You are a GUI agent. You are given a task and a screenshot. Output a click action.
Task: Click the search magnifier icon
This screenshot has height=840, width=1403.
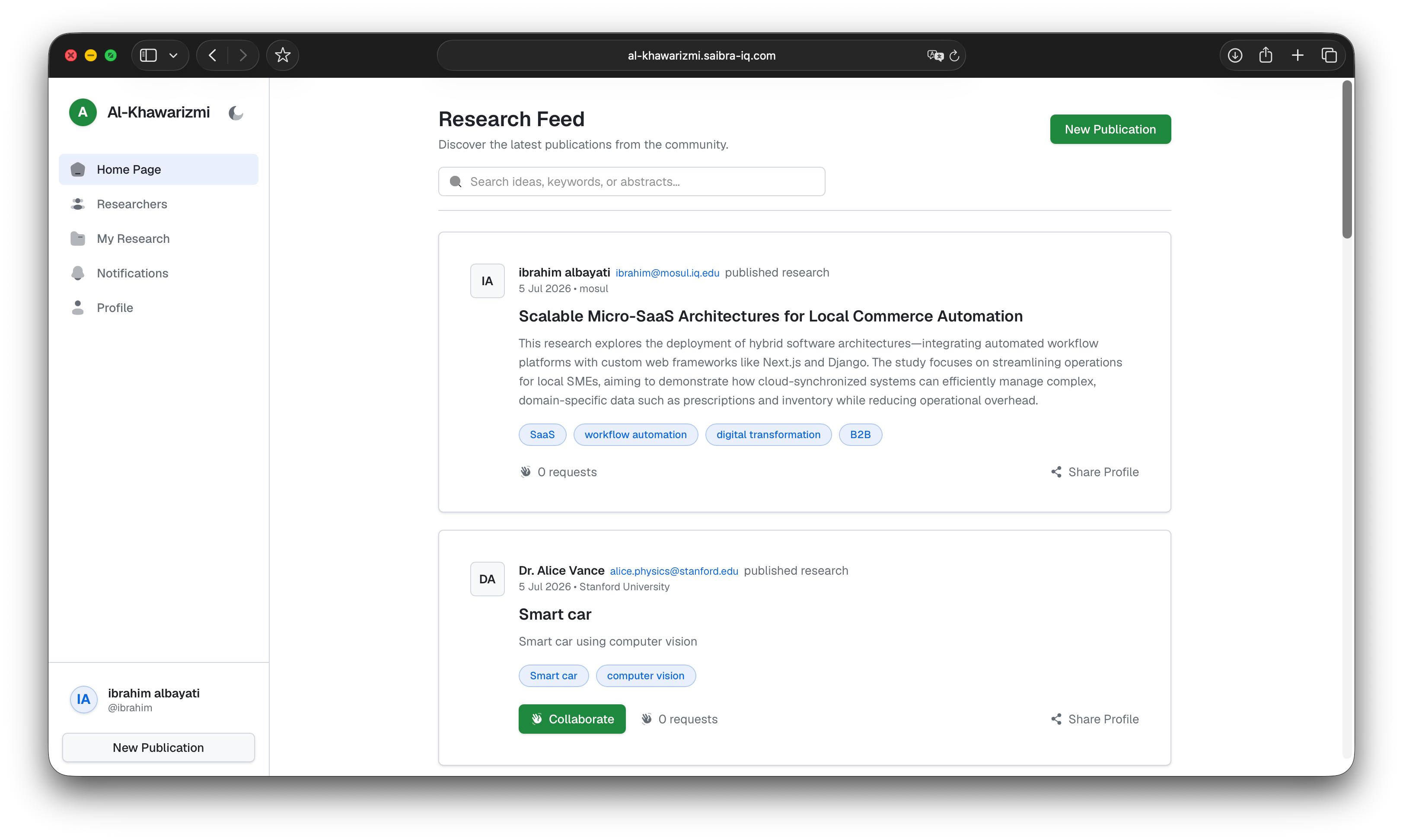[x=455, y=181]
